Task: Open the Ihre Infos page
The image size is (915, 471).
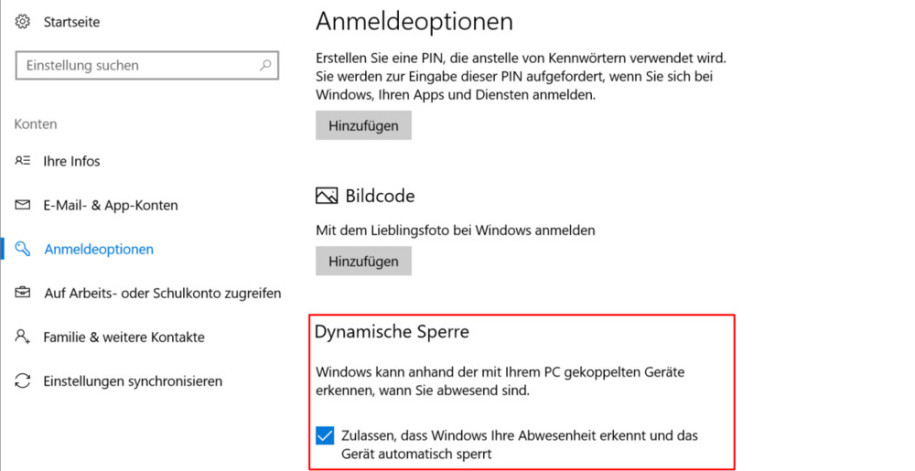Action: click(72, 161)
